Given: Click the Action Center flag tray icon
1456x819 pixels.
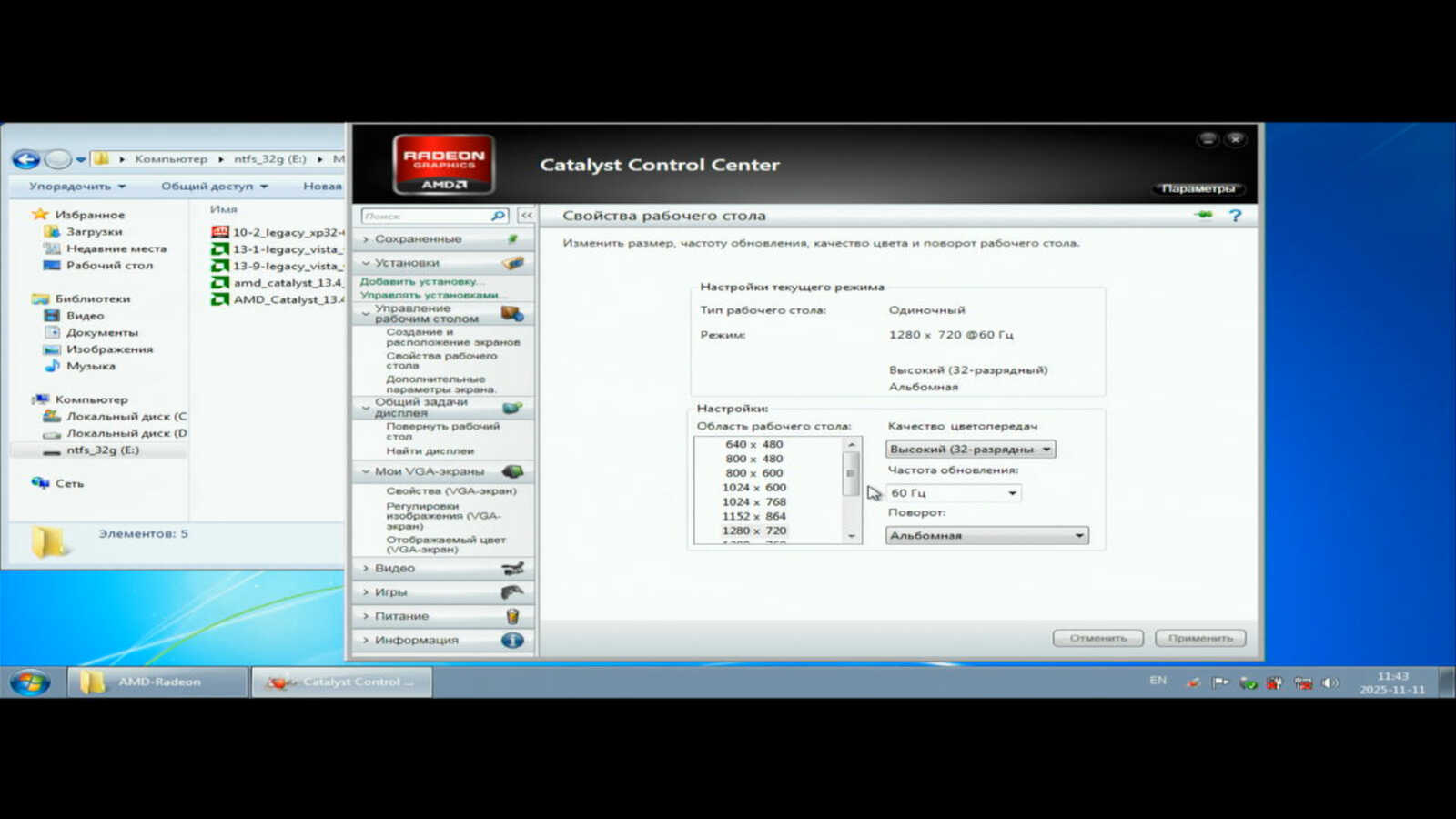Looking at the screenshot, I should 1220,682.
